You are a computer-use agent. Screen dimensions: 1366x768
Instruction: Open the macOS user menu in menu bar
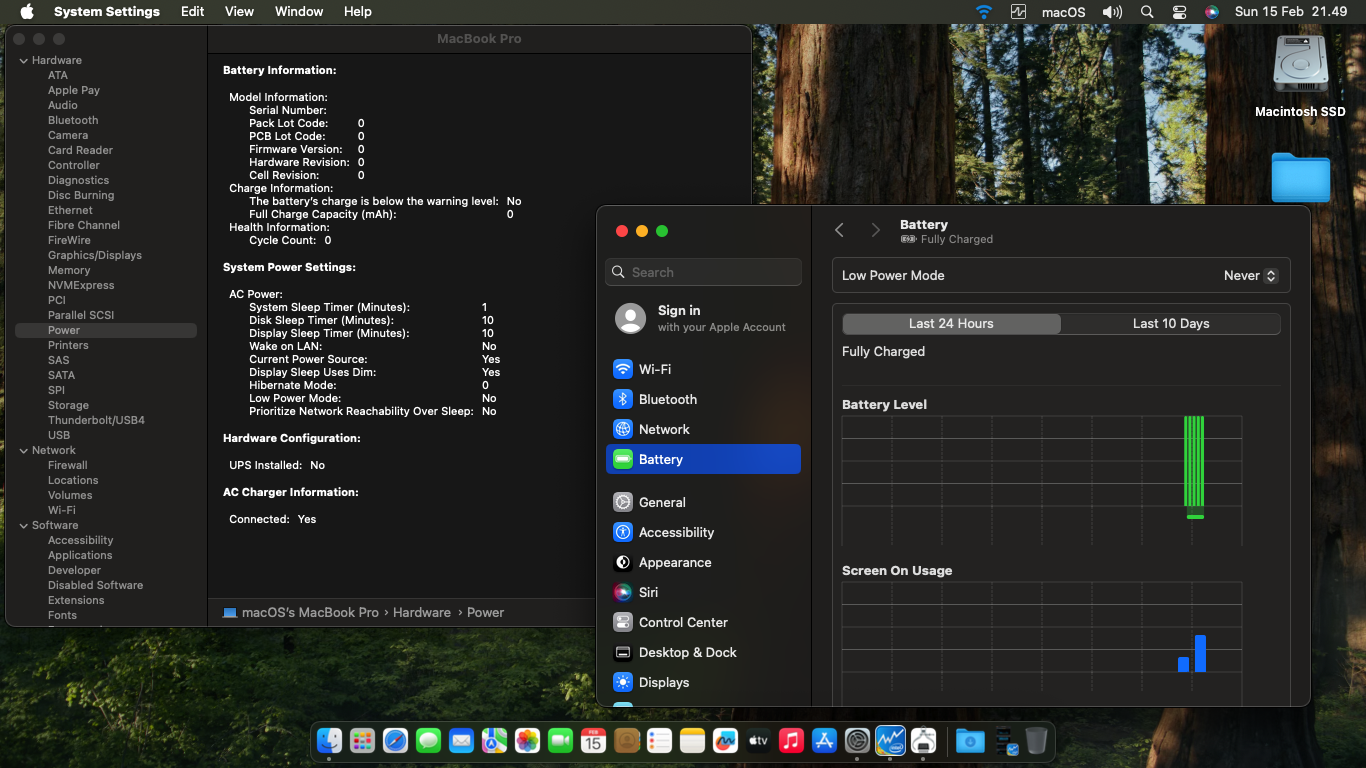[1064, 12]
